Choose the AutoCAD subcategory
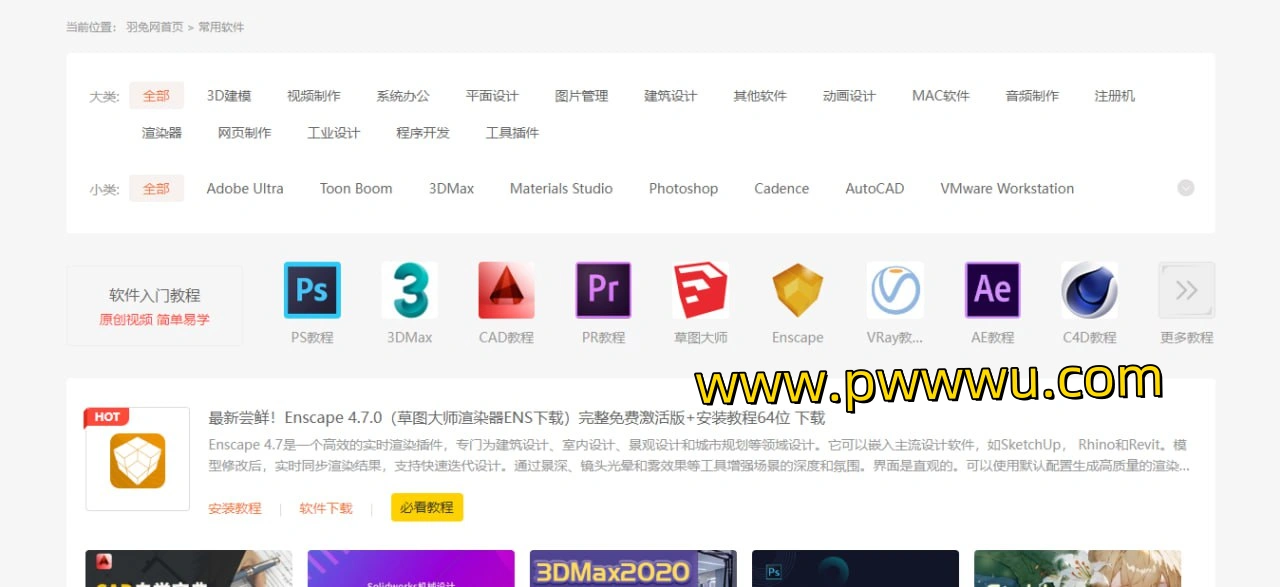Image resolution: width=1280 pixels, height=587 pixels. 875,188
